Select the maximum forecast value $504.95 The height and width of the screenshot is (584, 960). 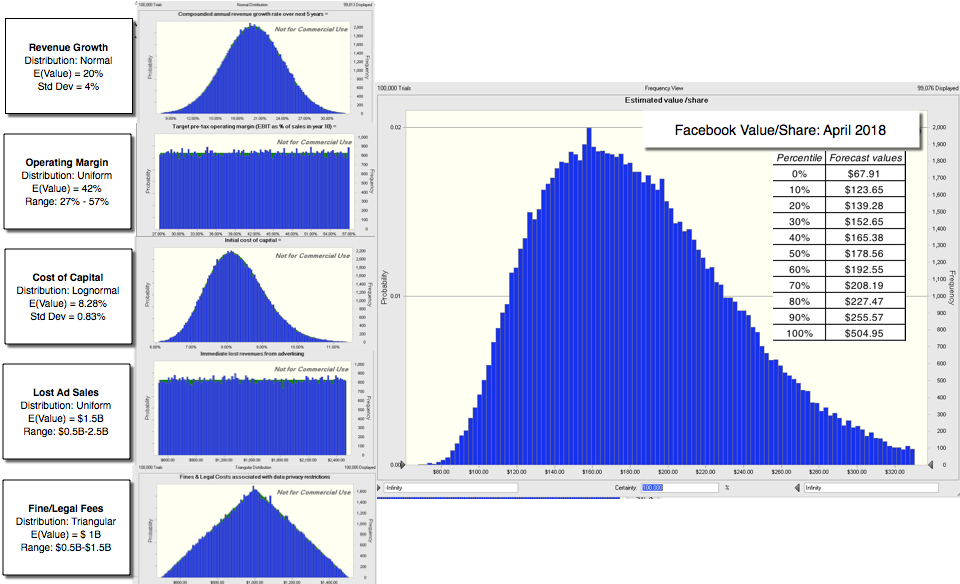pos(865,333)
